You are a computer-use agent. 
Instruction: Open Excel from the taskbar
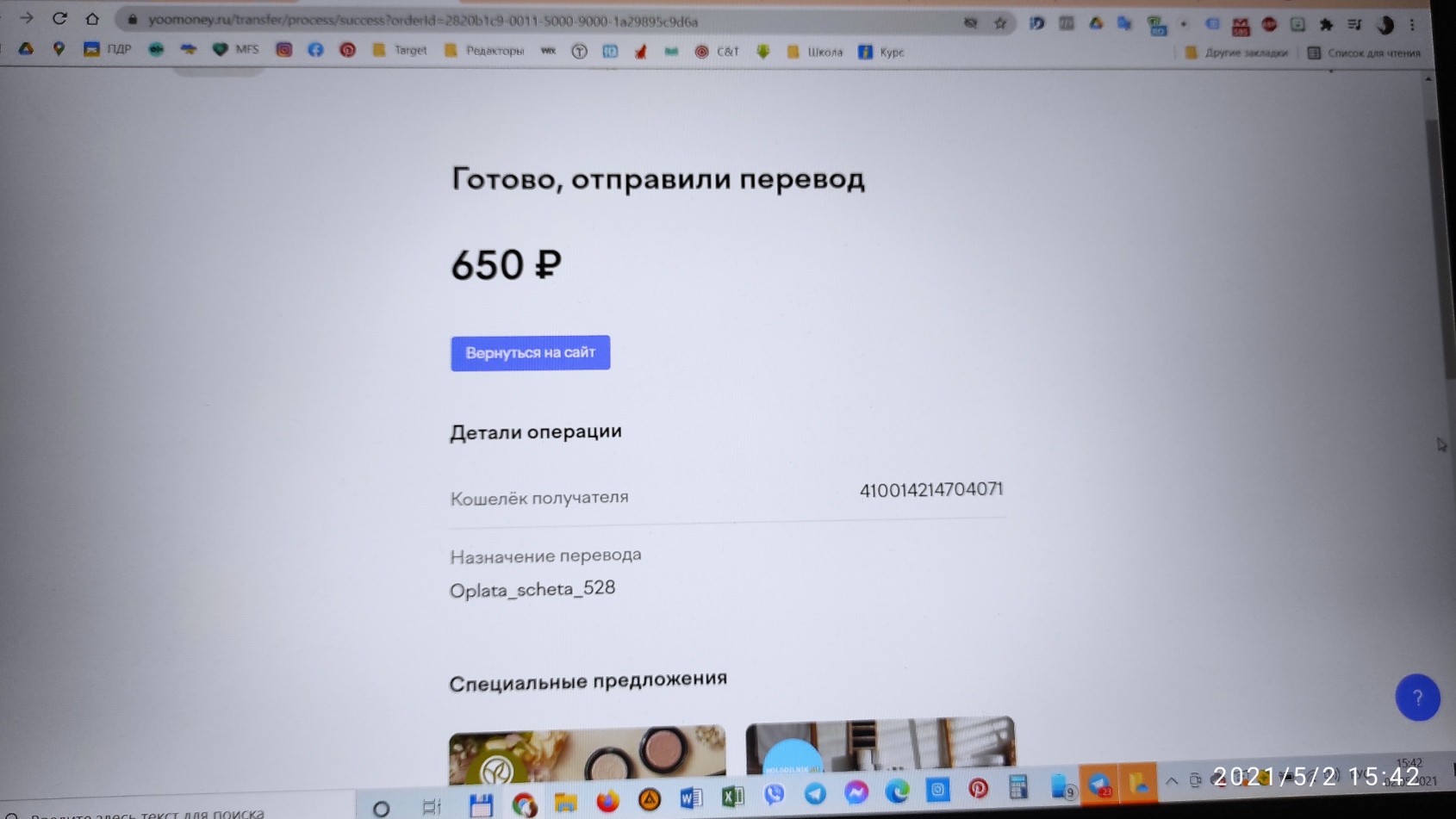tap(732, 797)
